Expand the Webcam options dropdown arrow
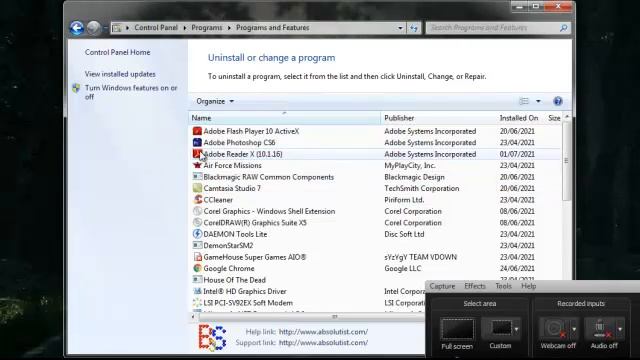The image size is (640, 360). [574, 329]
